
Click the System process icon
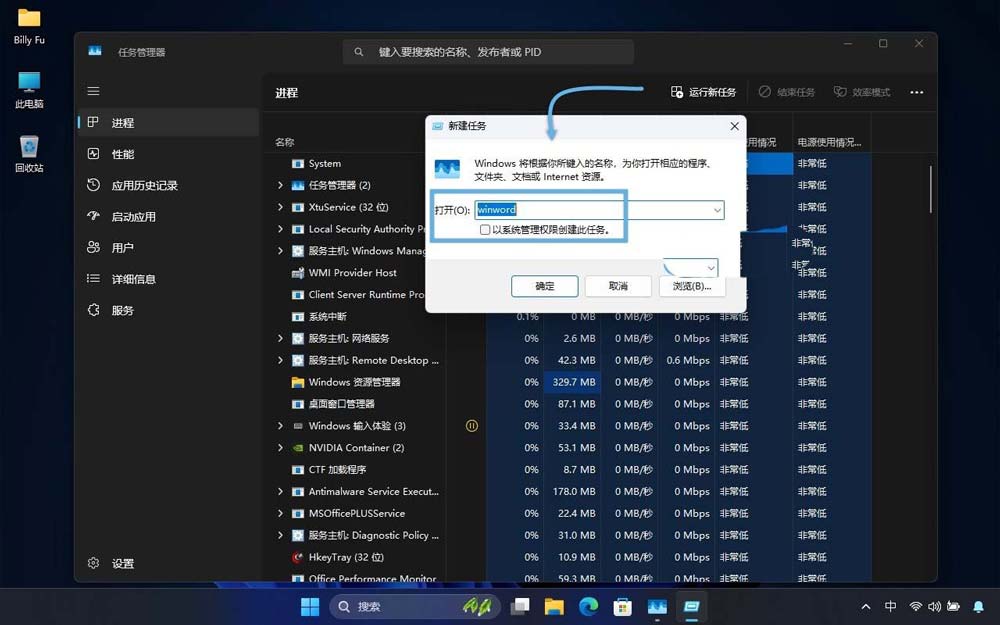click(297, 163)
